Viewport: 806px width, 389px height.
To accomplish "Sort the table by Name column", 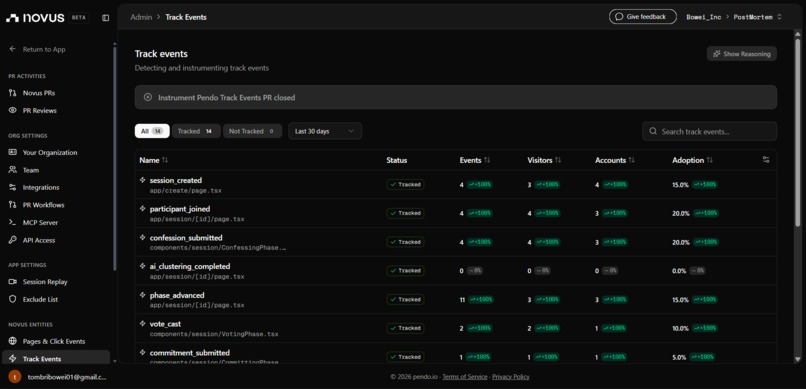I will click(x=154, y=160).
